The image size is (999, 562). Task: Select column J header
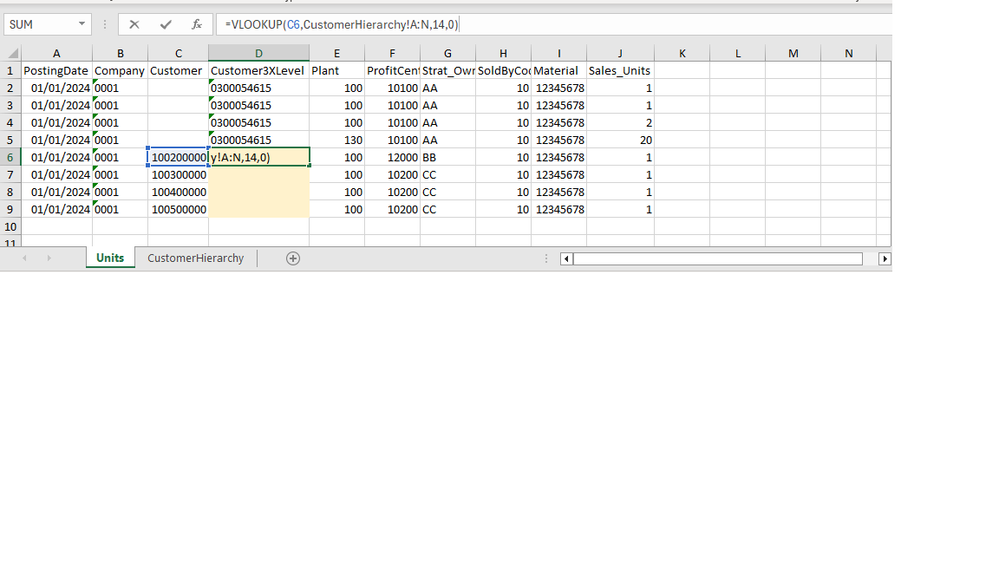point(620,54)
